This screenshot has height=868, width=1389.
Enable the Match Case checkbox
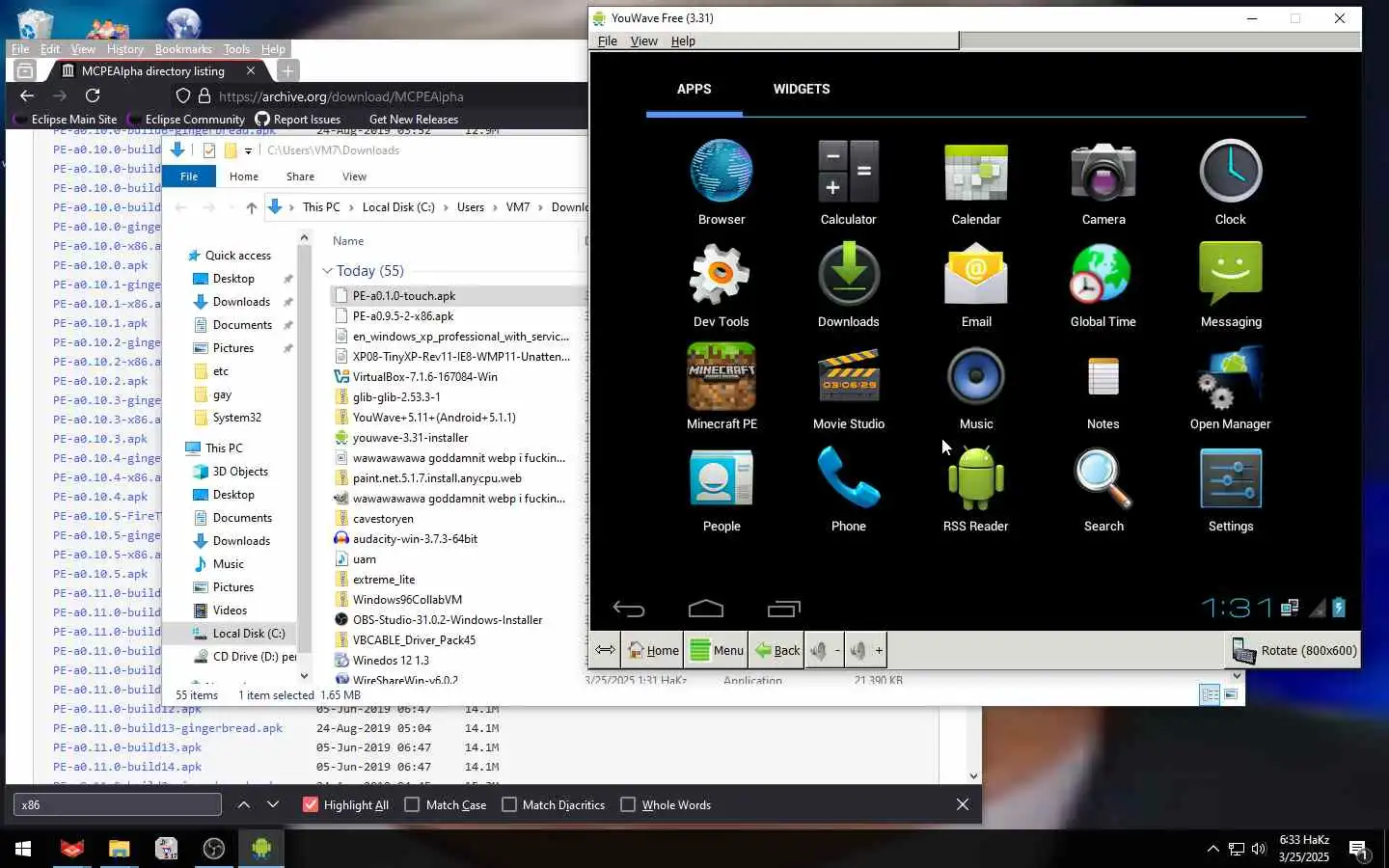(412, 804)
